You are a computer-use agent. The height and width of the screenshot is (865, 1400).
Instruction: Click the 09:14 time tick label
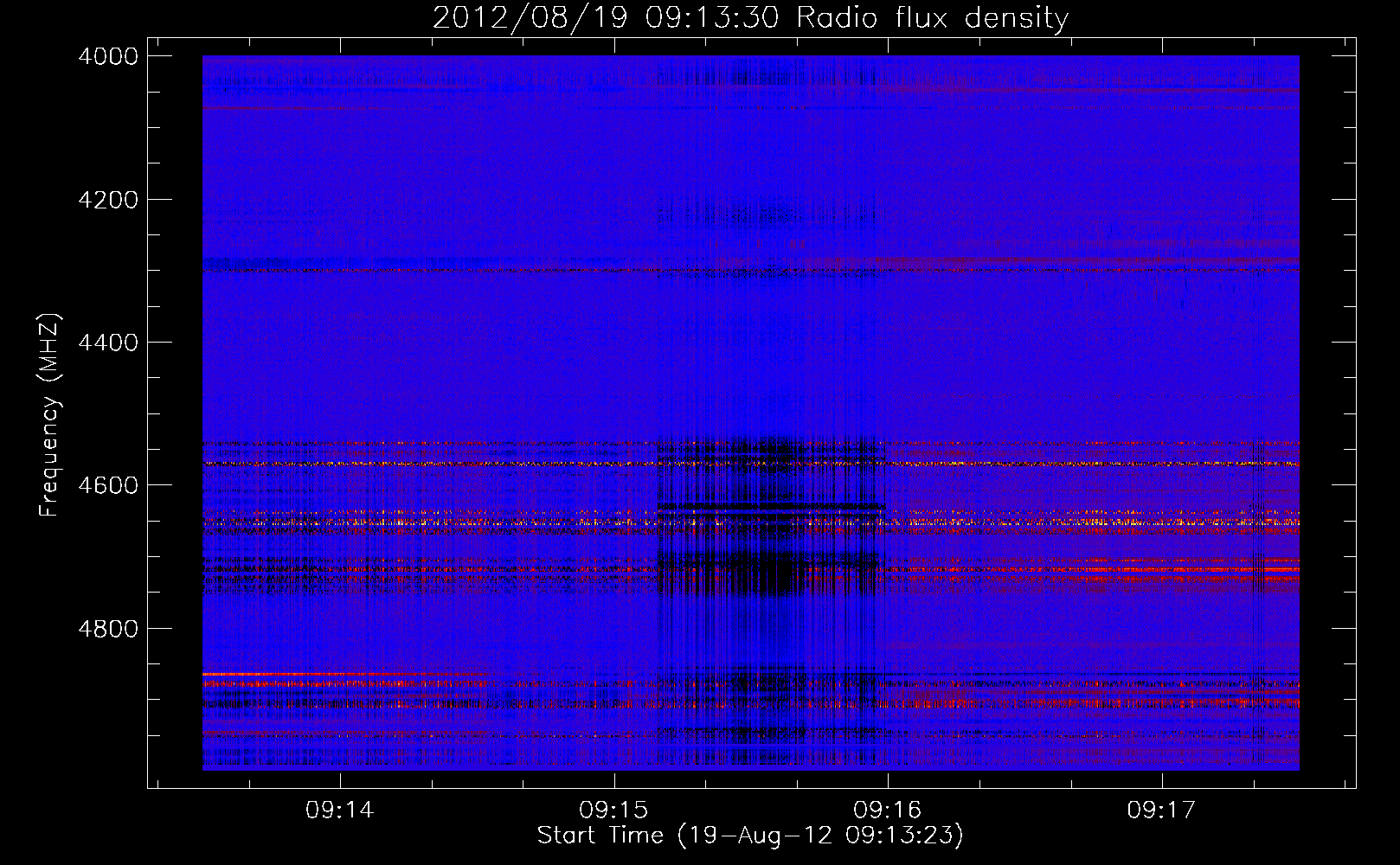point(340,811)
